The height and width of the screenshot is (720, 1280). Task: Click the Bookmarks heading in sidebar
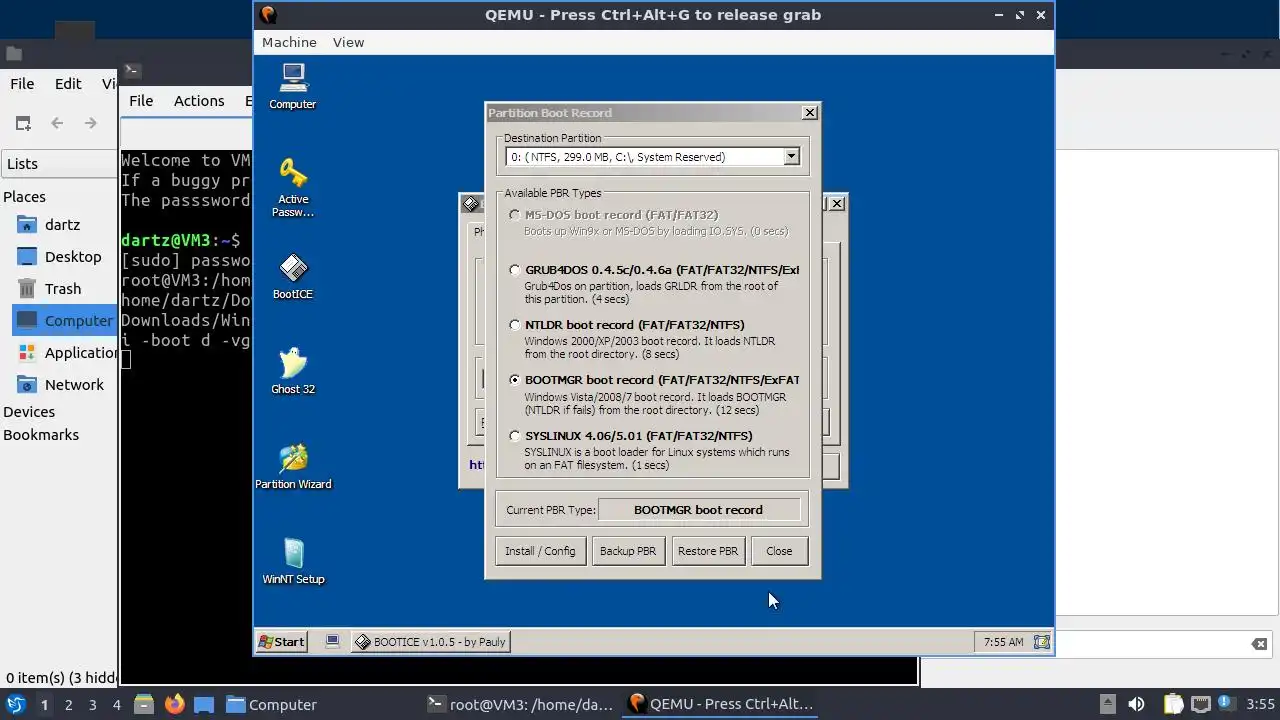coord(41,435)
